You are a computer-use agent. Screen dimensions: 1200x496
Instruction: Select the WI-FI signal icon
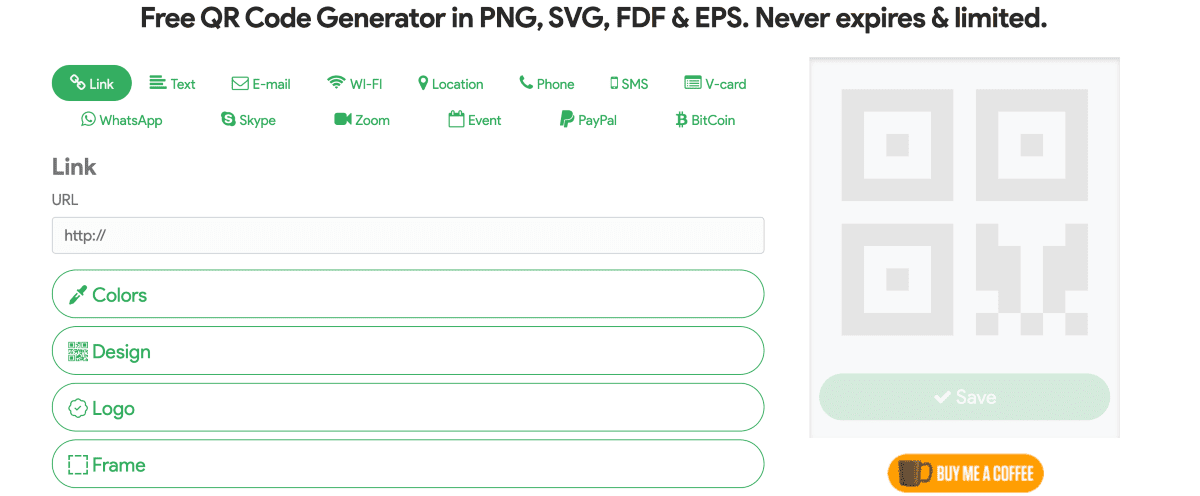coord(336,84)
